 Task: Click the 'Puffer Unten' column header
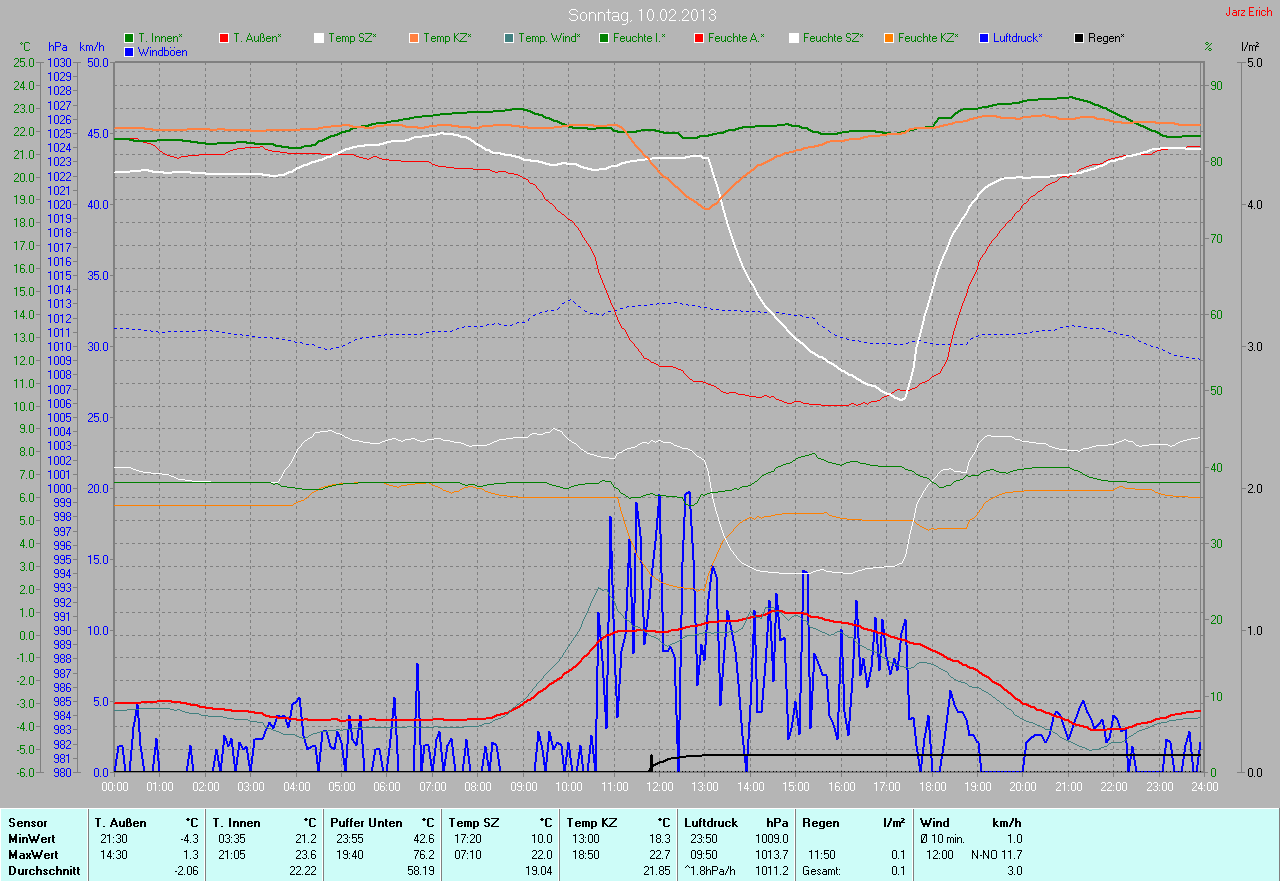click(366, 822)
